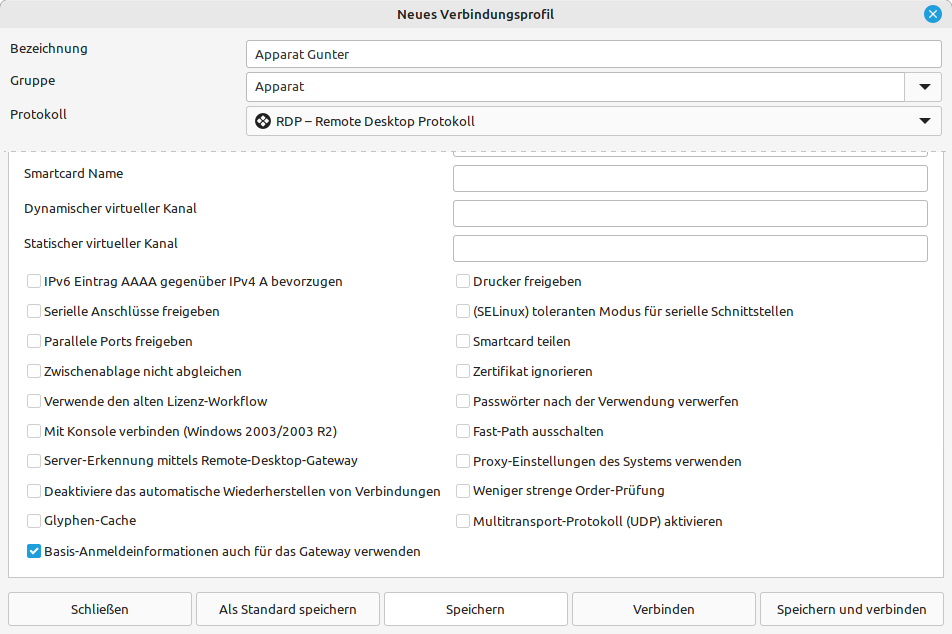Open the Gruppe dropdown arrow
The width and height of the screenshot is (952, 634).
pyautogui.click(x=924, y=87)
